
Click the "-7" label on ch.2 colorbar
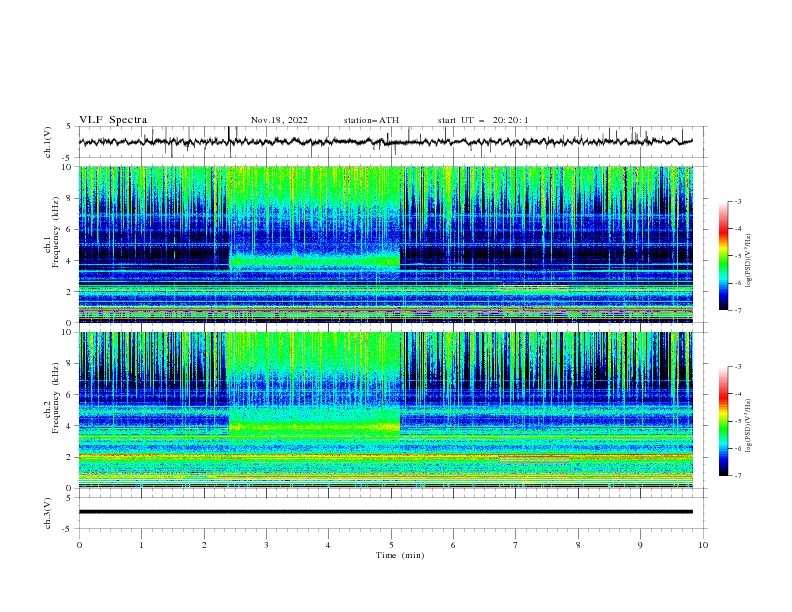click(737, 475)
